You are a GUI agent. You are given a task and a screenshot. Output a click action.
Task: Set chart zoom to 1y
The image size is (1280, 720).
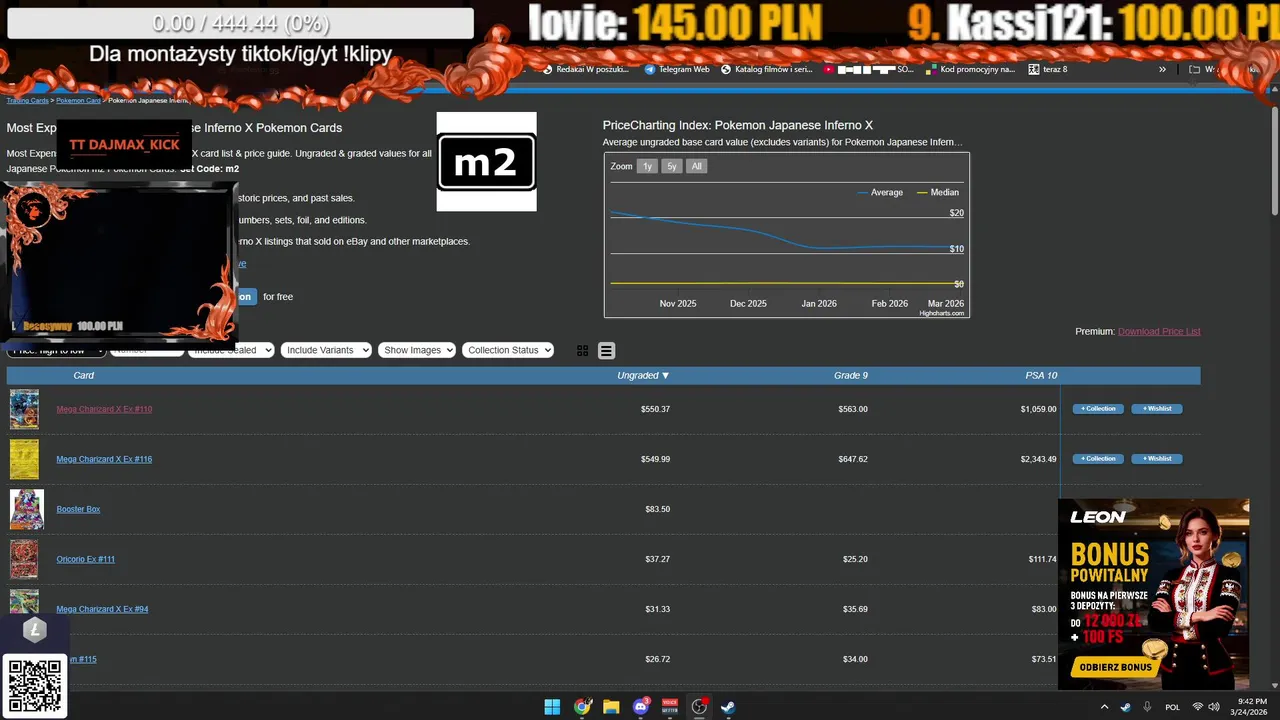click(x=647, y=166)
